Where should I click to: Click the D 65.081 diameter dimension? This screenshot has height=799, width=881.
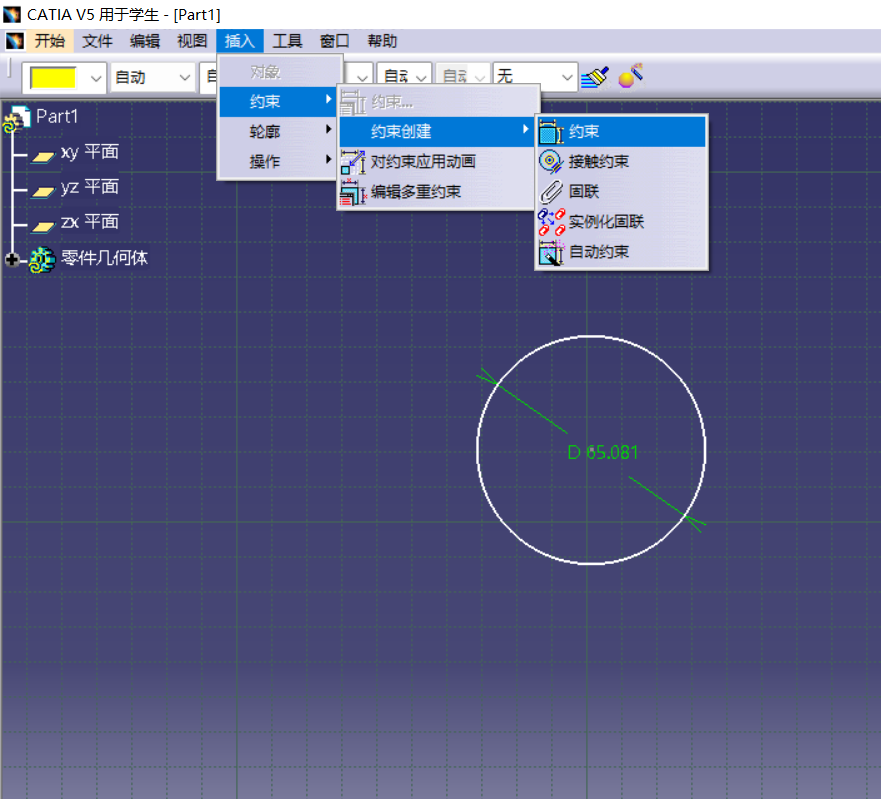[x=603, y=452]
